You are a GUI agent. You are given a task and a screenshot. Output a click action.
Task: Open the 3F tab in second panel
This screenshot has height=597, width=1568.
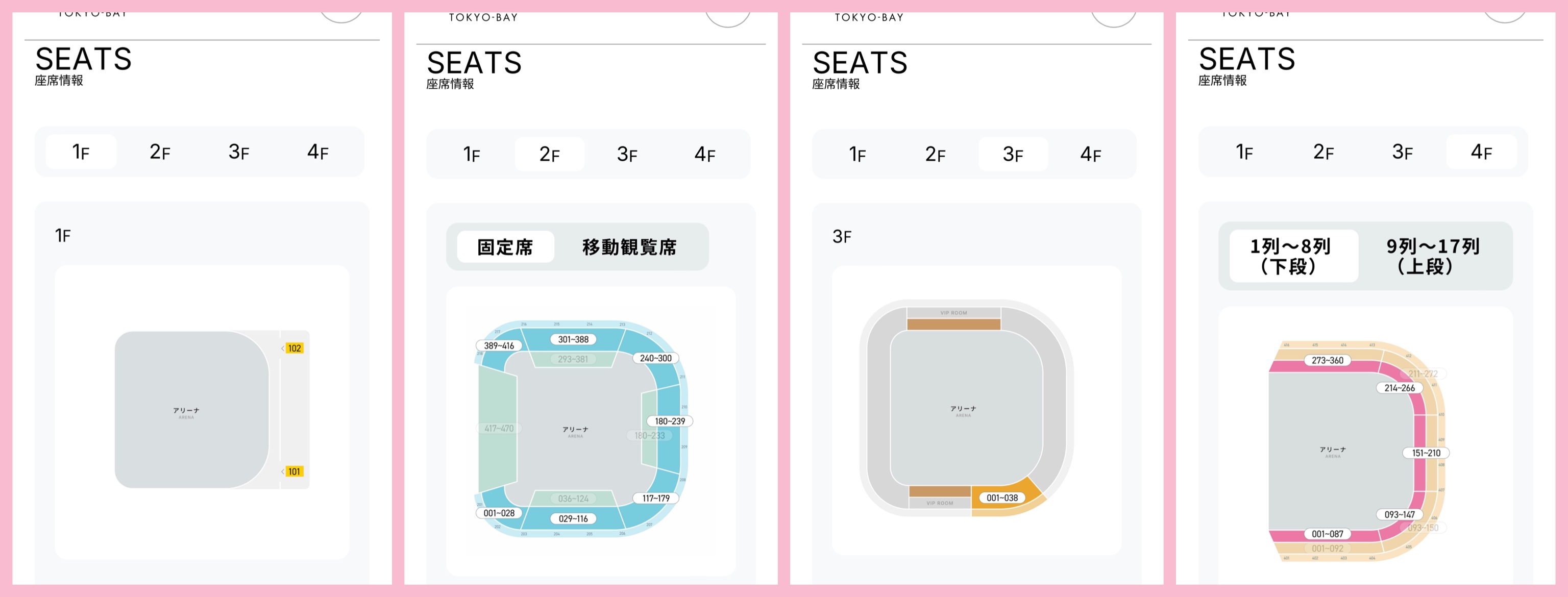(627, 154)
